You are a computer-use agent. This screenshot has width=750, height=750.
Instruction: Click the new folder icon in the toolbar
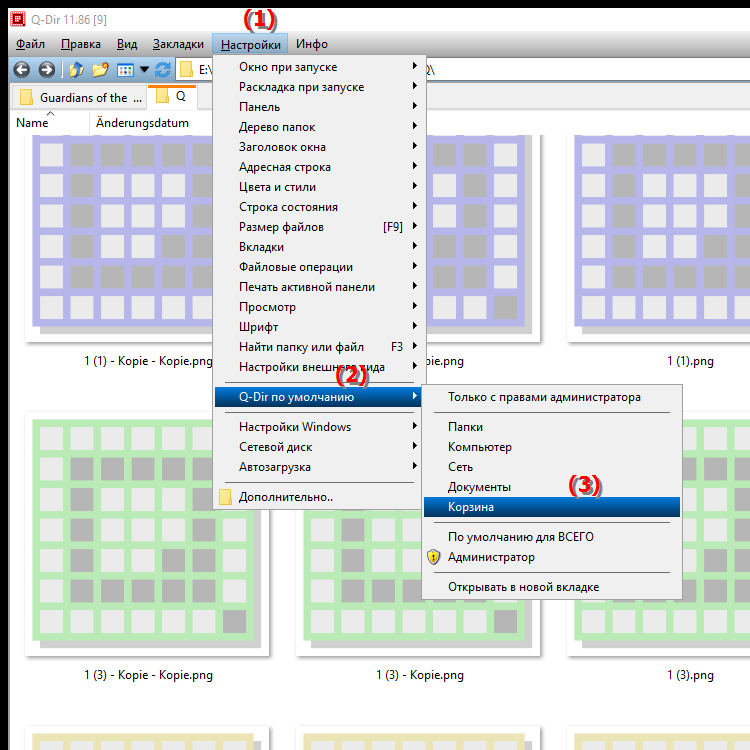[x=100, y=70]
